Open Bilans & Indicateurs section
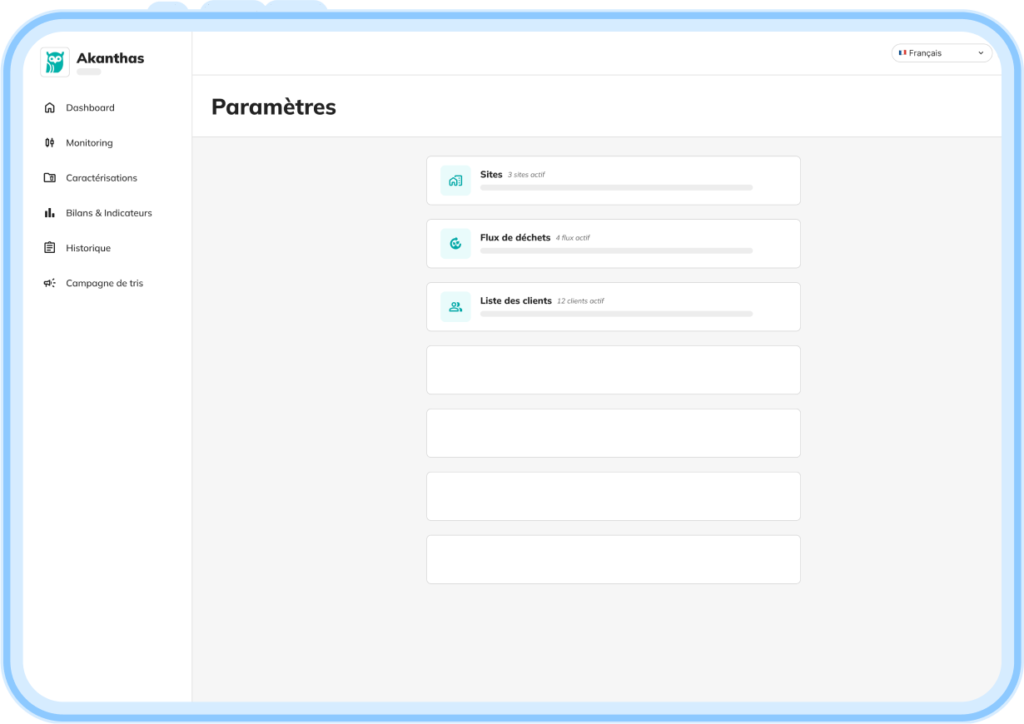Screen dimensions: 1024x724 [109, 213]
